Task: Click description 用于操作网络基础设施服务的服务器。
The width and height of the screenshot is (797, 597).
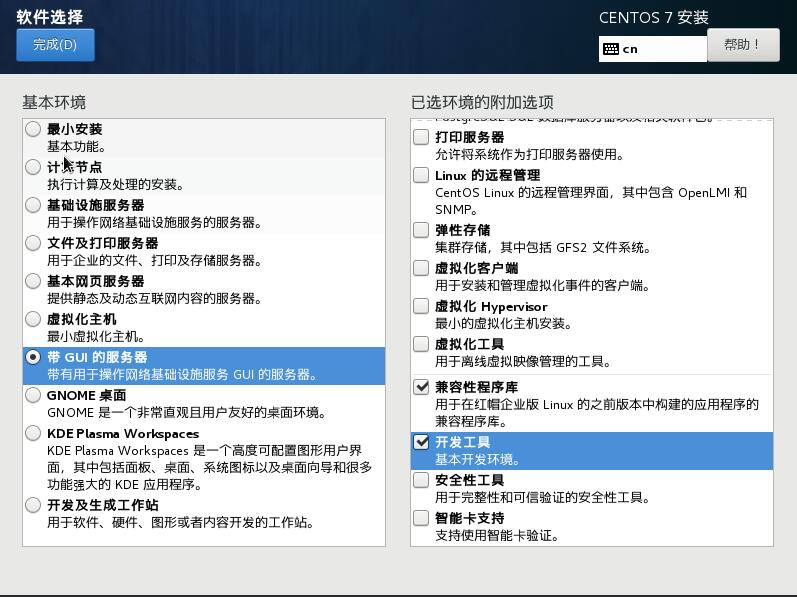Action: pos(154,222)
